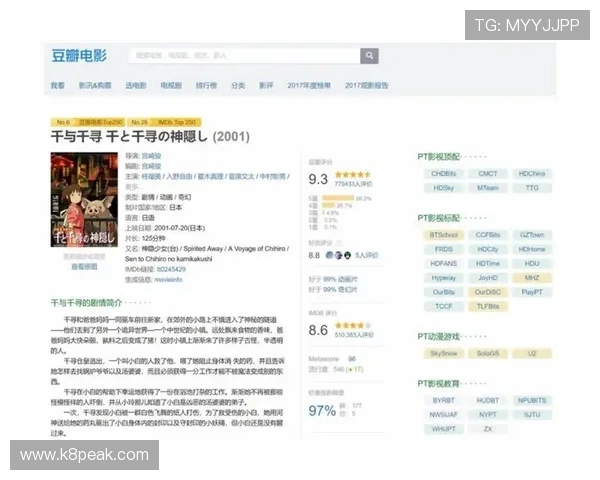Open the NWSUAF site tag

444,415
